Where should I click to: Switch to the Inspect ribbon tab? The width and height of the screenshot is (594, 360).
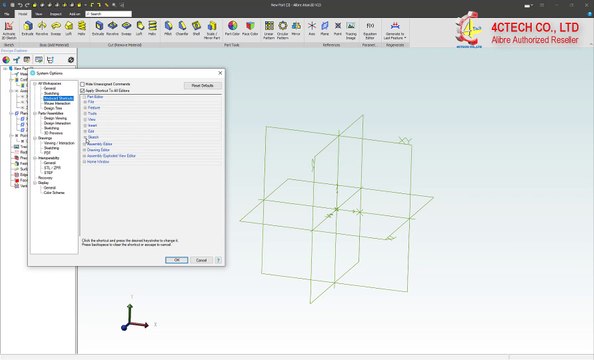(56, 14)
